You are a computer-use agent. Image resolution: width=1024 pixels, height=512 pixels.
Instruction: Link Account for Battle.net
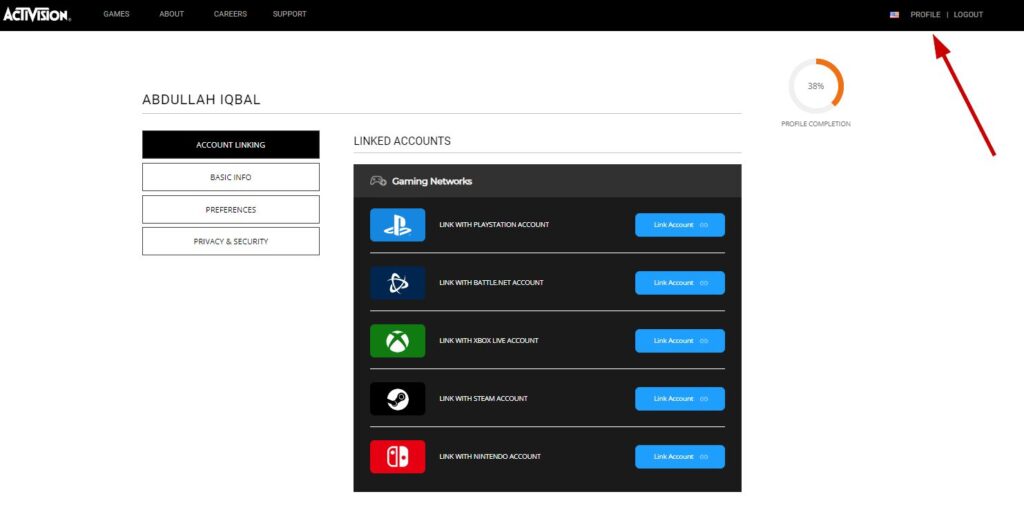(680, 283)
